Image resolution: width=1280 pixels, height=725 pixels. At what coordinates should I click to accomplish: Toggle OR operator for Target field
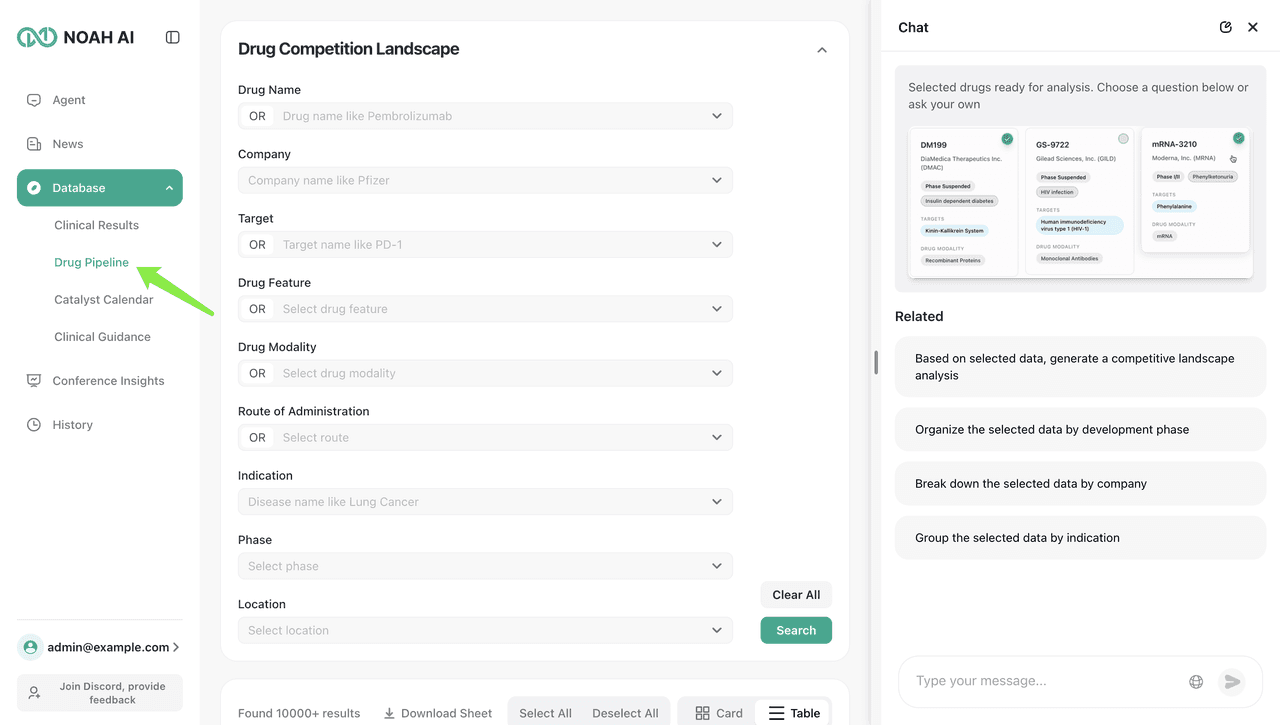pos(257,245)
